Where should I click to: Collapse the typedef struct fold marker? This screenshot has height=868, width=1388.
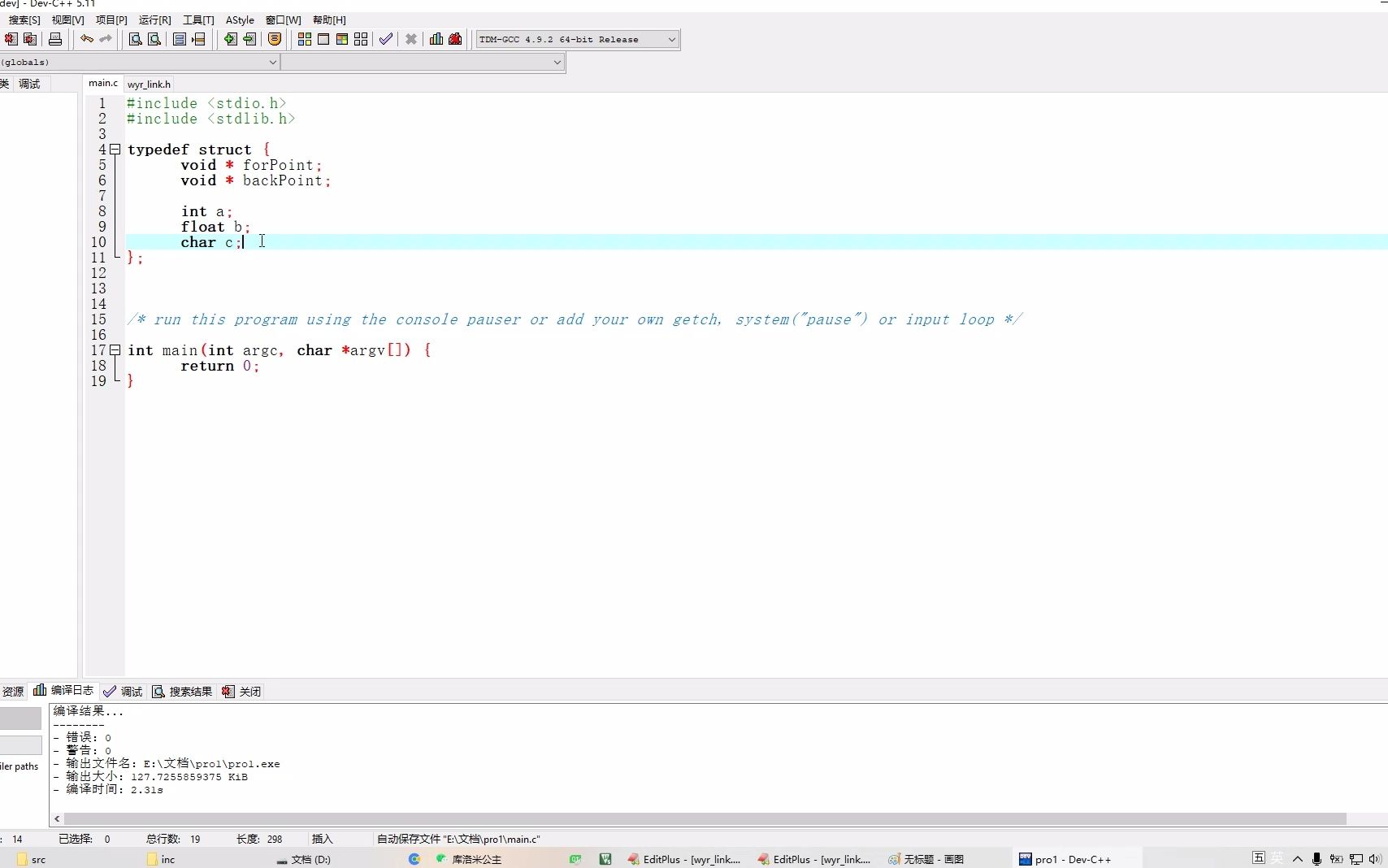point(115,150)
